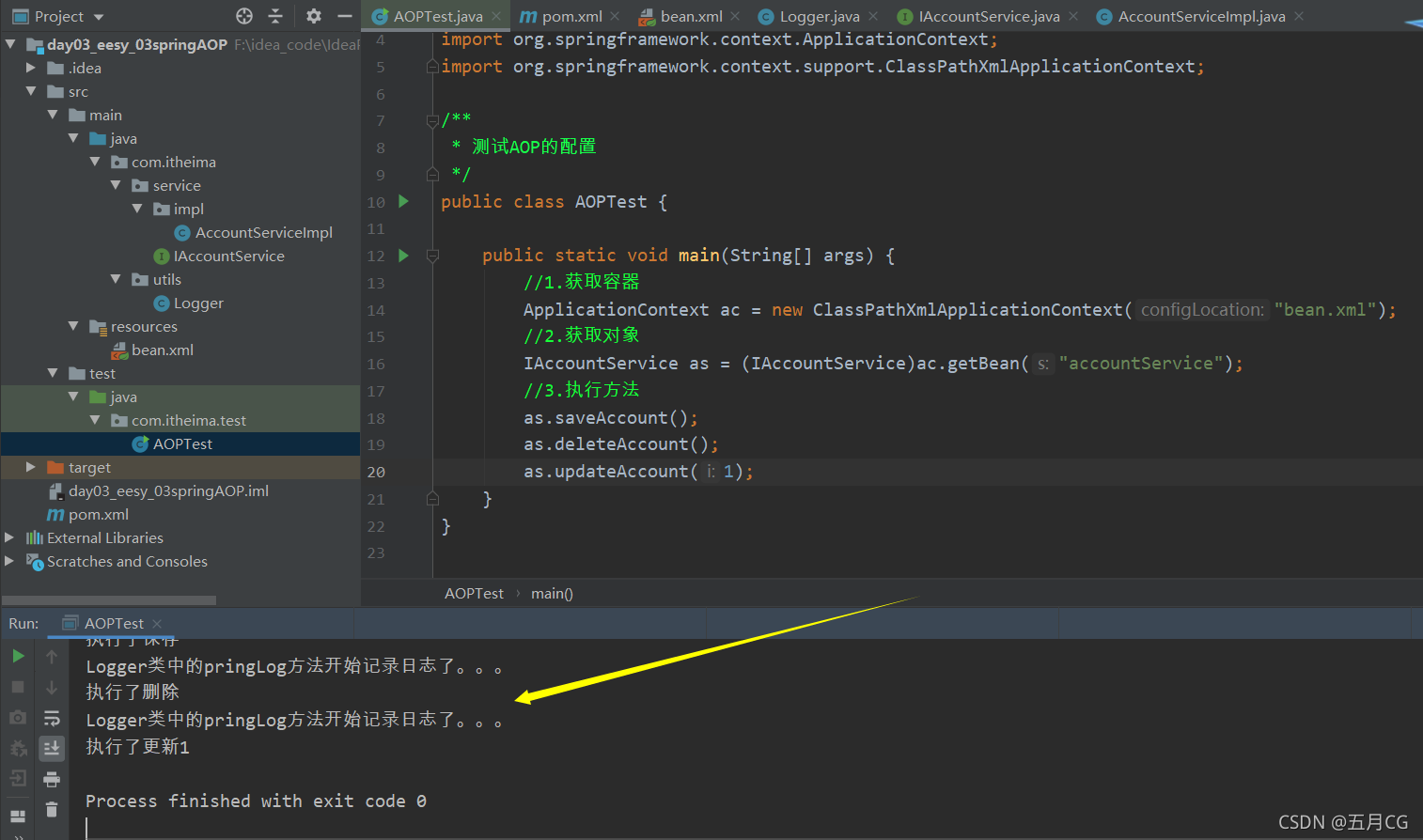Expand External Libraries node
1423x840 pixels.
(10, 537)
